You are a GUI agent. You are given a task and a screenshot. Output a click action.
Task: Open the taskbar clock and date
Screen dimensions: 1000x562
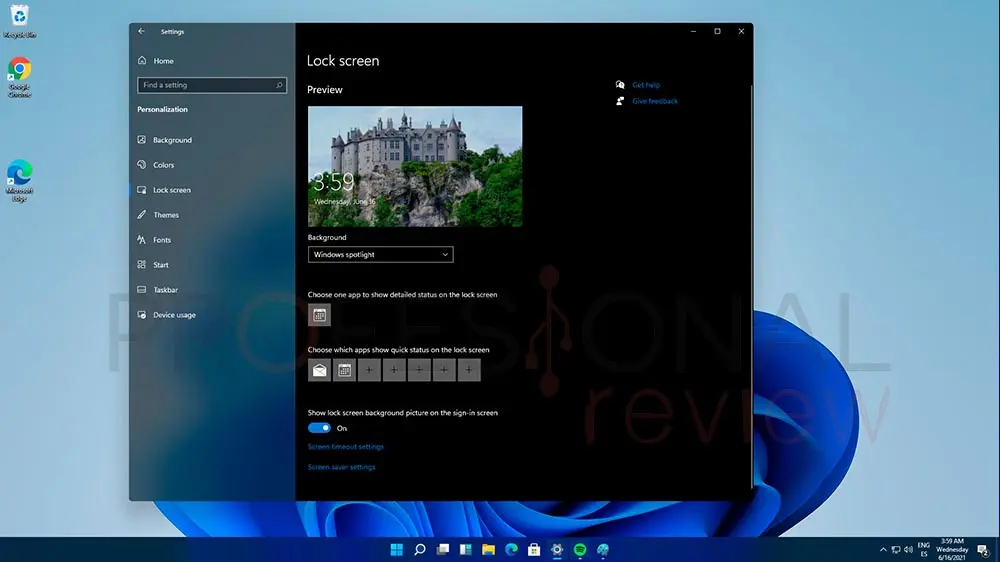pos(952,549)
